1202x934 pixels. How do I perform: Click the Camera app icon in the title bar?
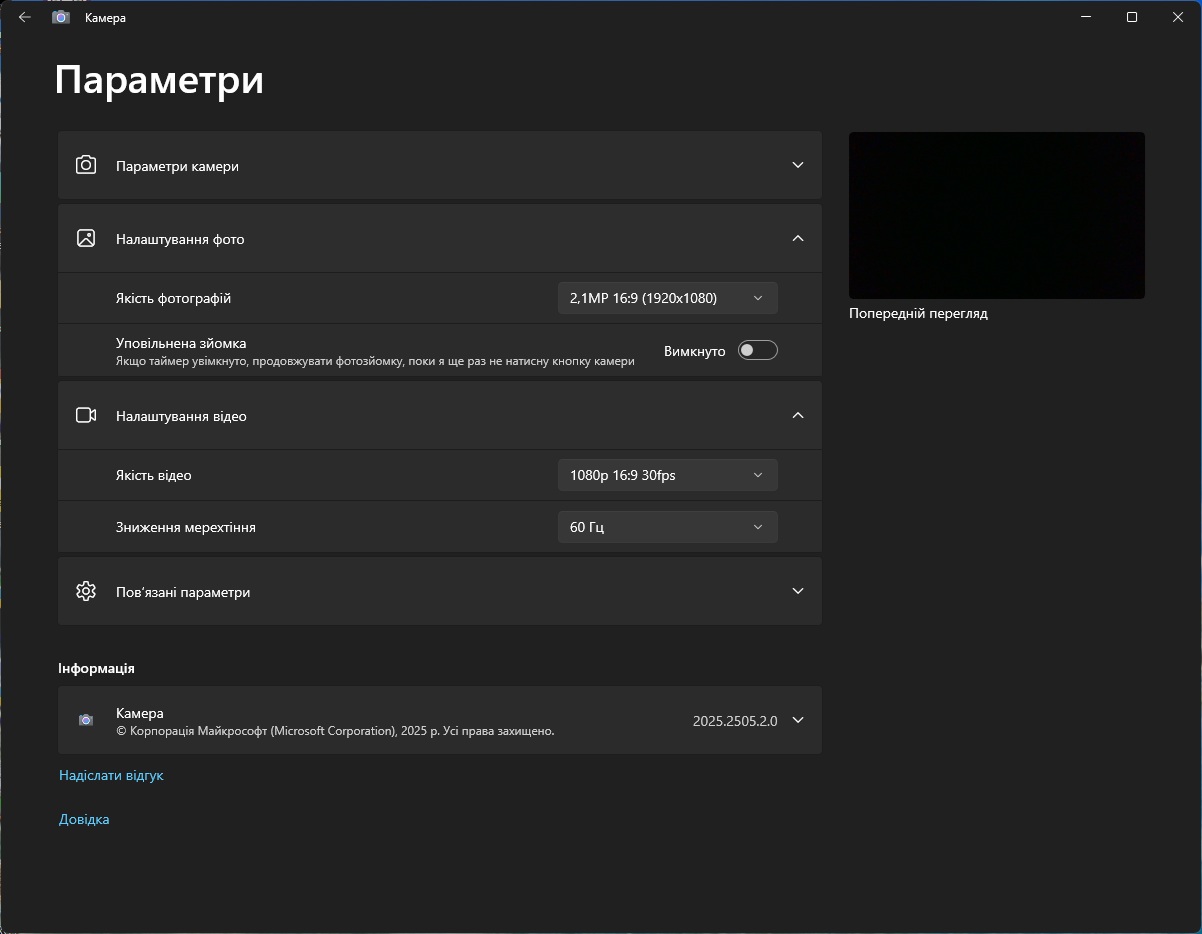pos(61,17)
